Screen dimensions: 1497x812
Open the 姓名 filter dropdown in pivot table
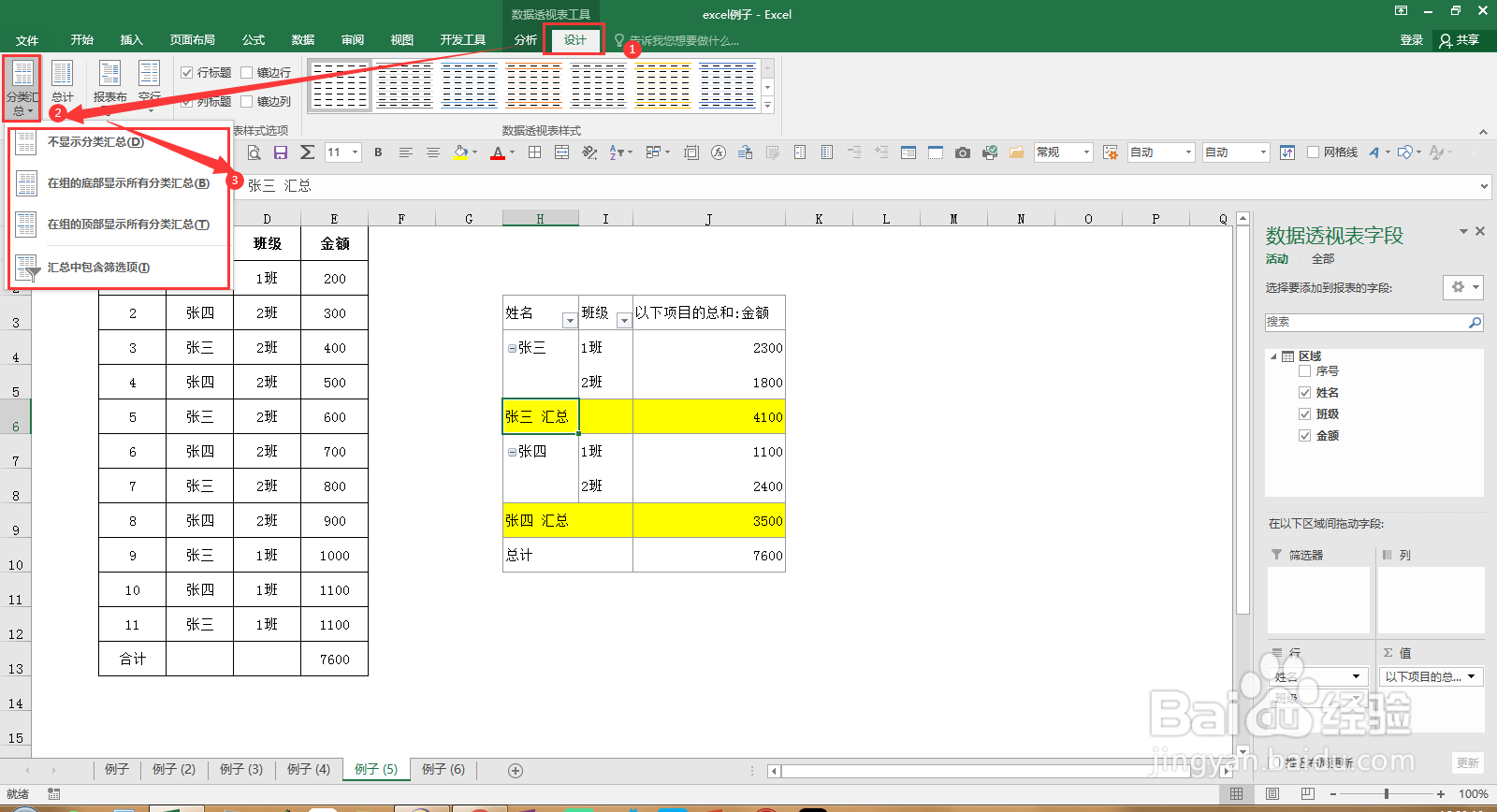point(569,321)
